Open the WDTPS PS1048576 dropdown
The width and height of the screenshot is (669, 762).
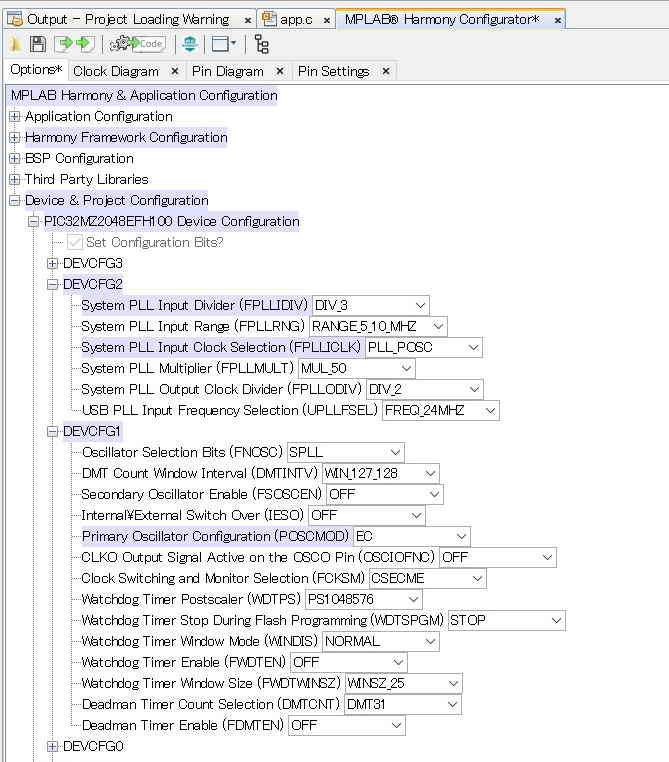click(x=364, y=599)
